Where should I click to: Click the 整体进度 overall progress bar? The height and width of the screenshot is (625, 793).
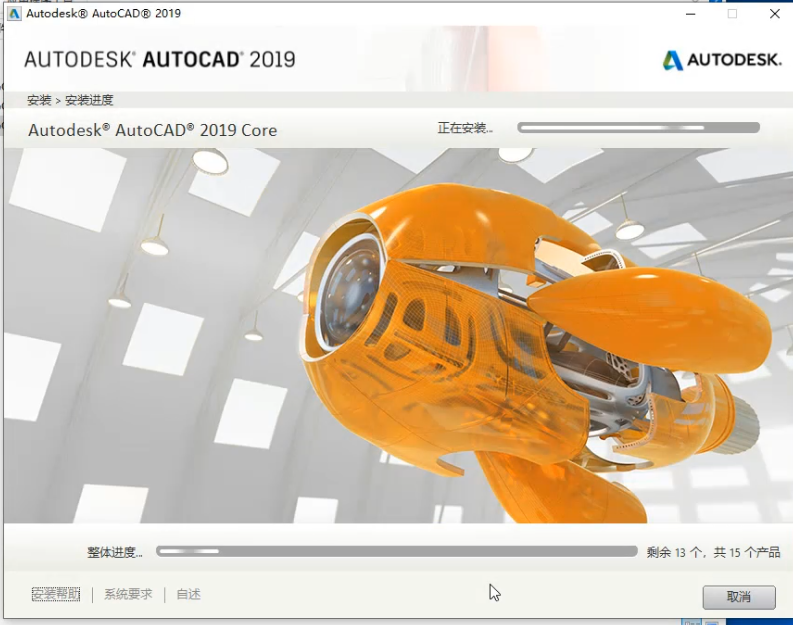click(396, 551)
